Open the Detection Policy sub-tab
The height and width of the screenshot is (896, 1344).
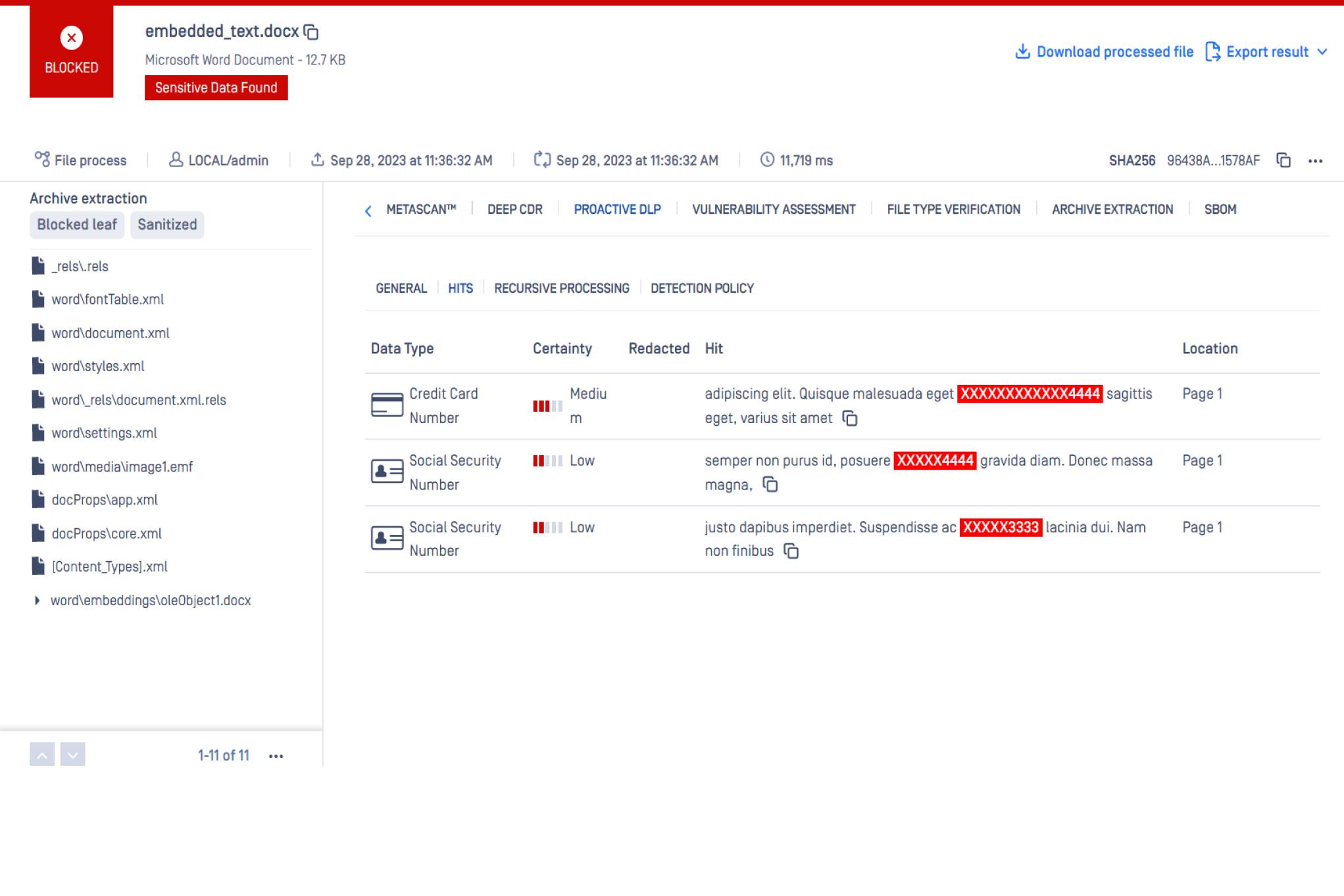[702, 289]
